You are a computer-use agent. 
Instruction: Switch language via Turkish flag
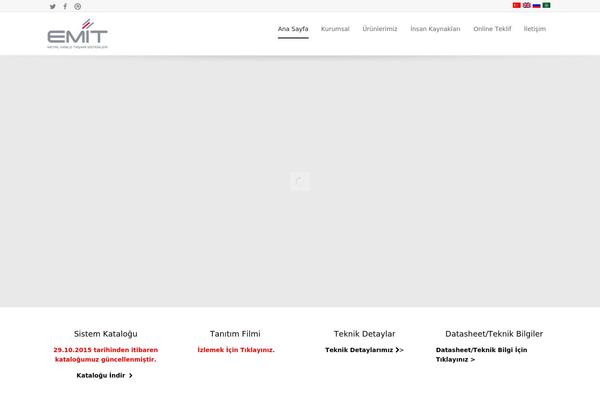coord(517,5)
